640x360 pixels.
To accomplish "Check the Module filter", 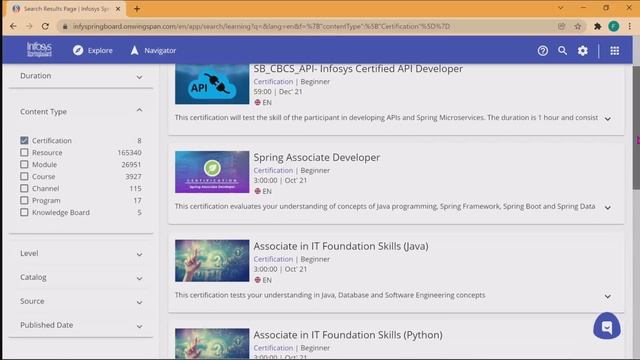I will pos(24,164).
